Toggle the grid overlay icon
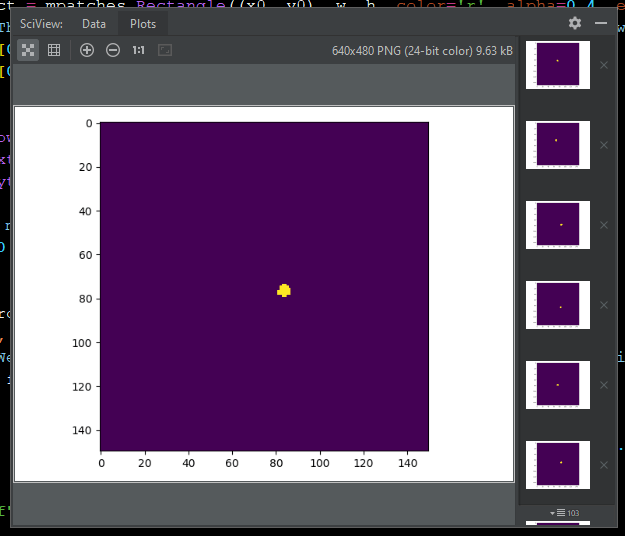This screenshot has height=536, width=625. pyautogui.click(x=54, y=50)
